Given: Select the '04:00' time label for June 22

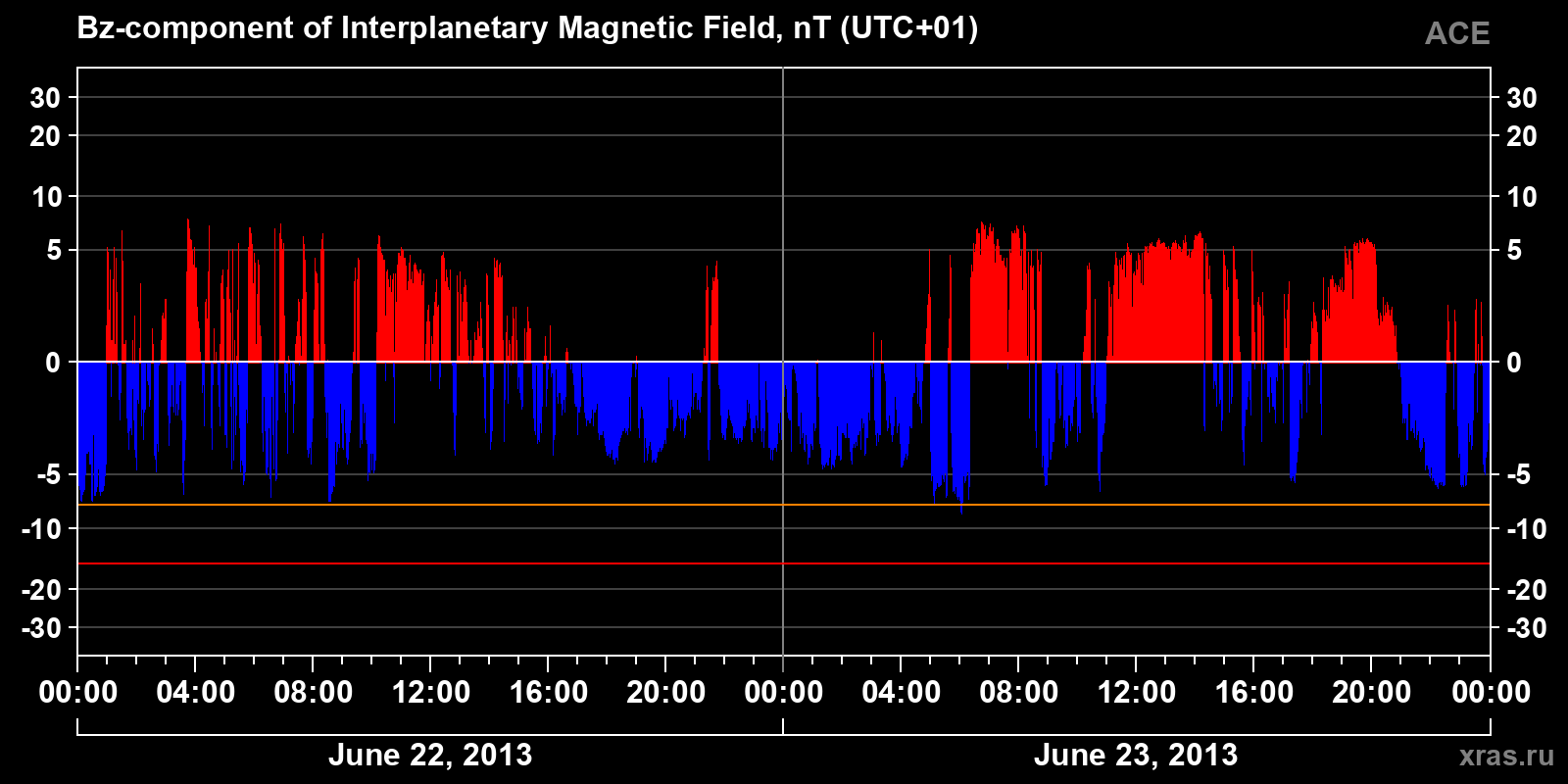Looking at the screenshot, I should (196, 693).
